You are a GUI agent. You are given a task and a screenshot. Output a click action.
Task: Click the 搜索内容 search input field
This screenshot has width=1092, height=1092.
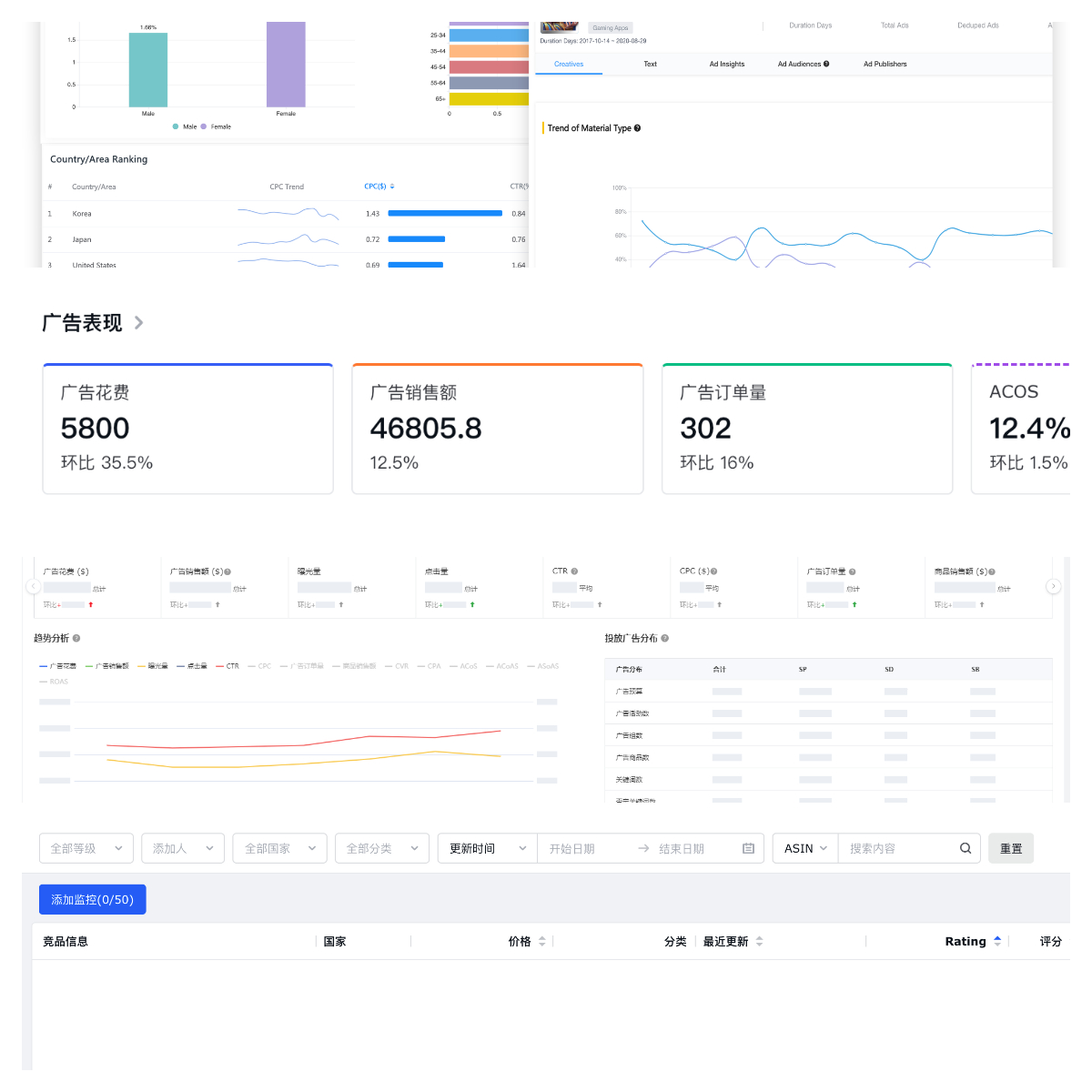point(896,848)
